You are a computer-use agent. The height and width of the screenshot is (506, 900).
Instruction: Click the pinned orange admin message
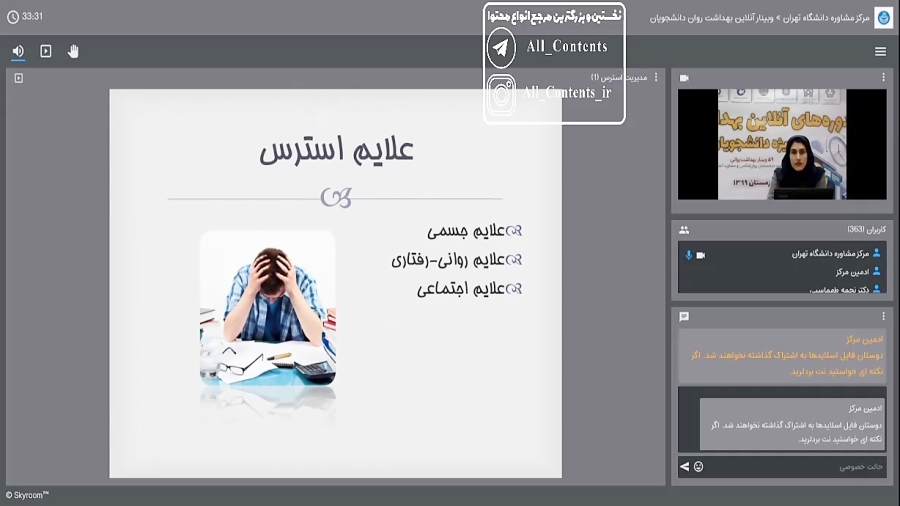pyautogui.click(x=782, y=356)
